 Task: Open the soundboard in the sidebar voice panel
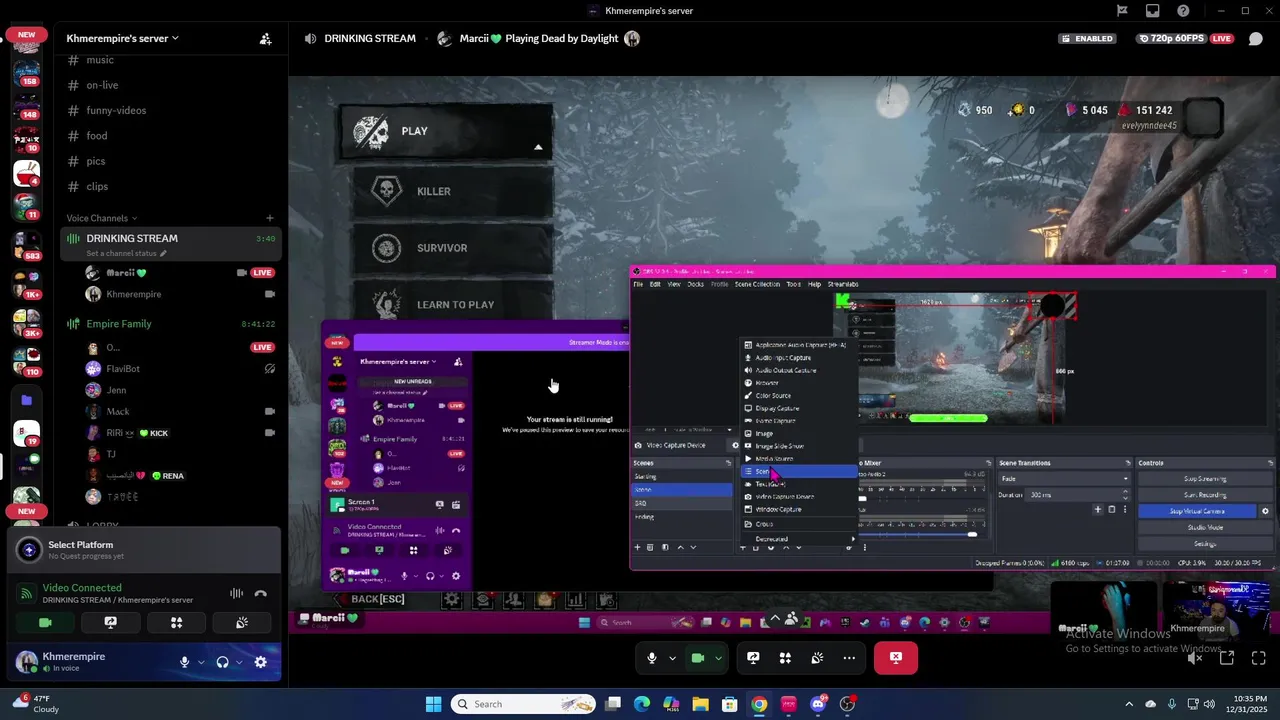point(242,622)
